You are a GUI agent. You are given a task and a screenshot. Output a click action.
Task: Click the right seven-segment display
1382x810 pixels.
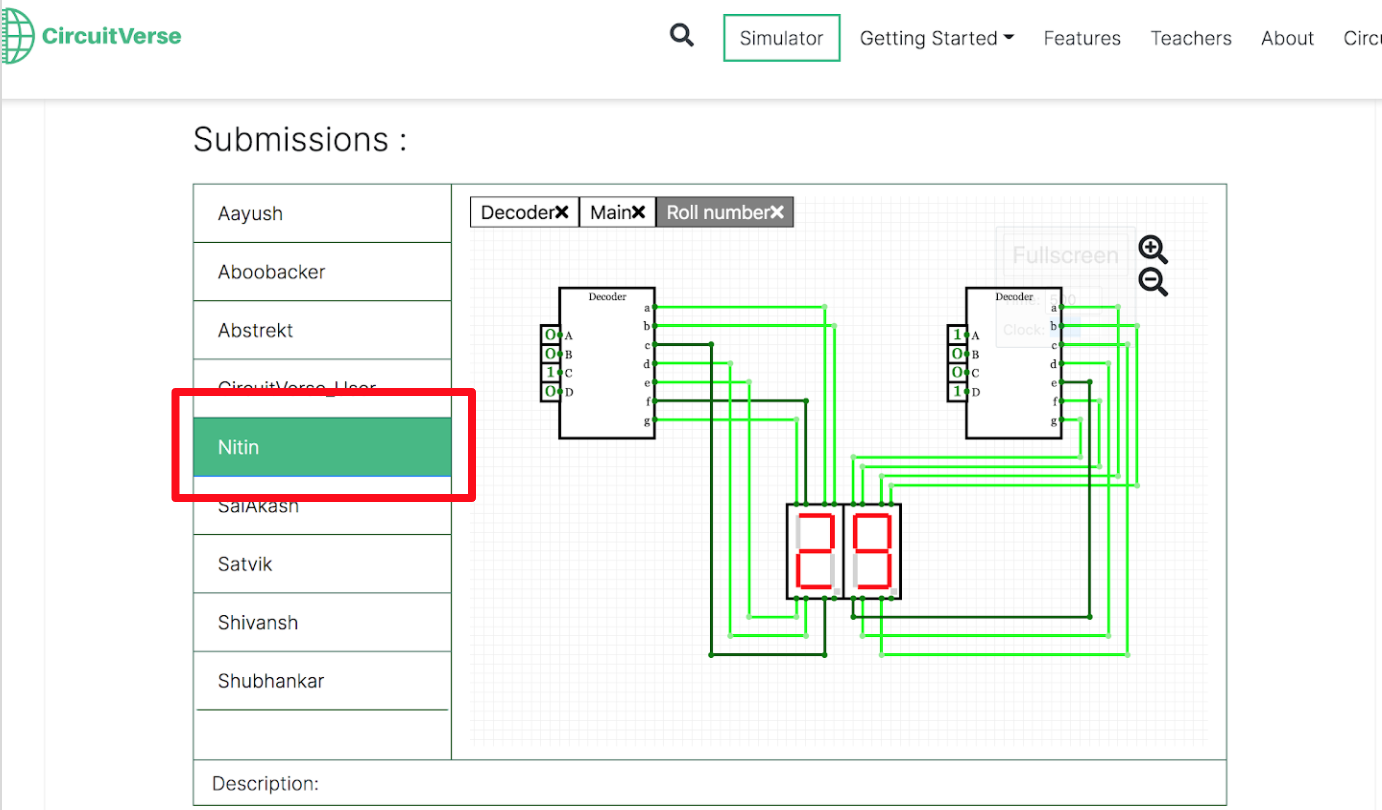pos(872,551)
